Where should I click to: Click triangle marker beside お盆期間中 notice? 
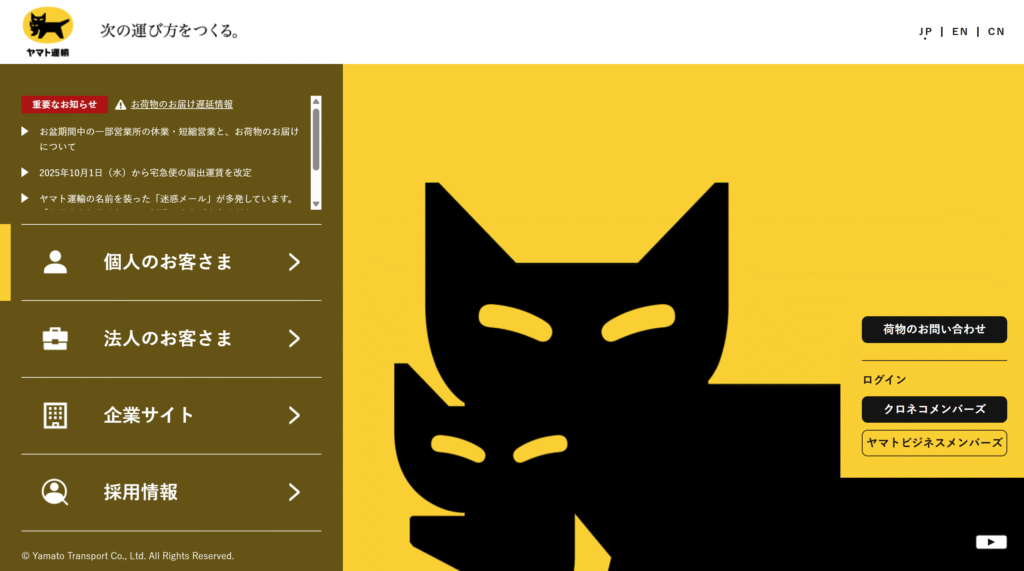coord(25,131)
